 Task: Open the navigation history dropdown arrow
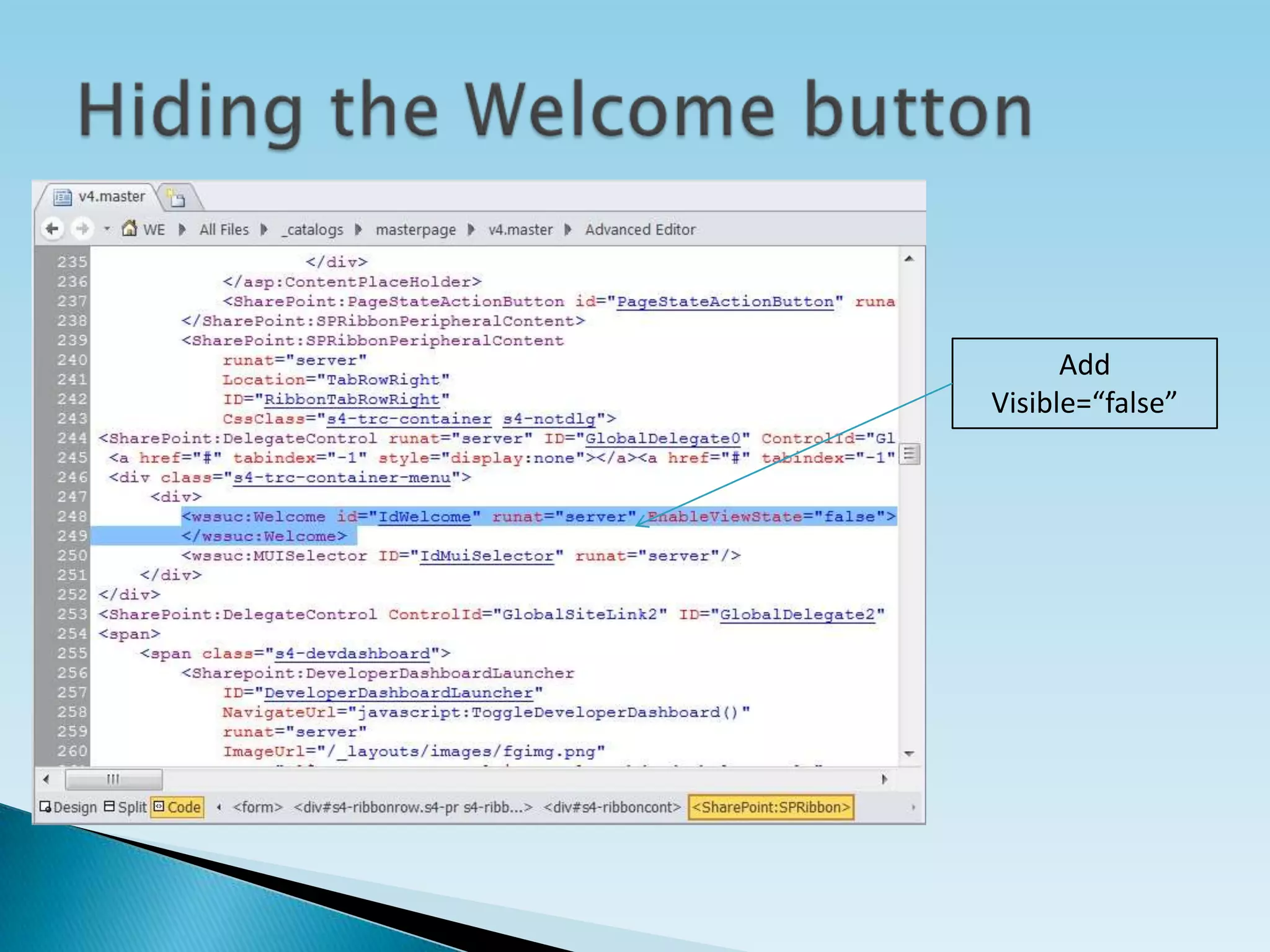(x=107, y=229)
